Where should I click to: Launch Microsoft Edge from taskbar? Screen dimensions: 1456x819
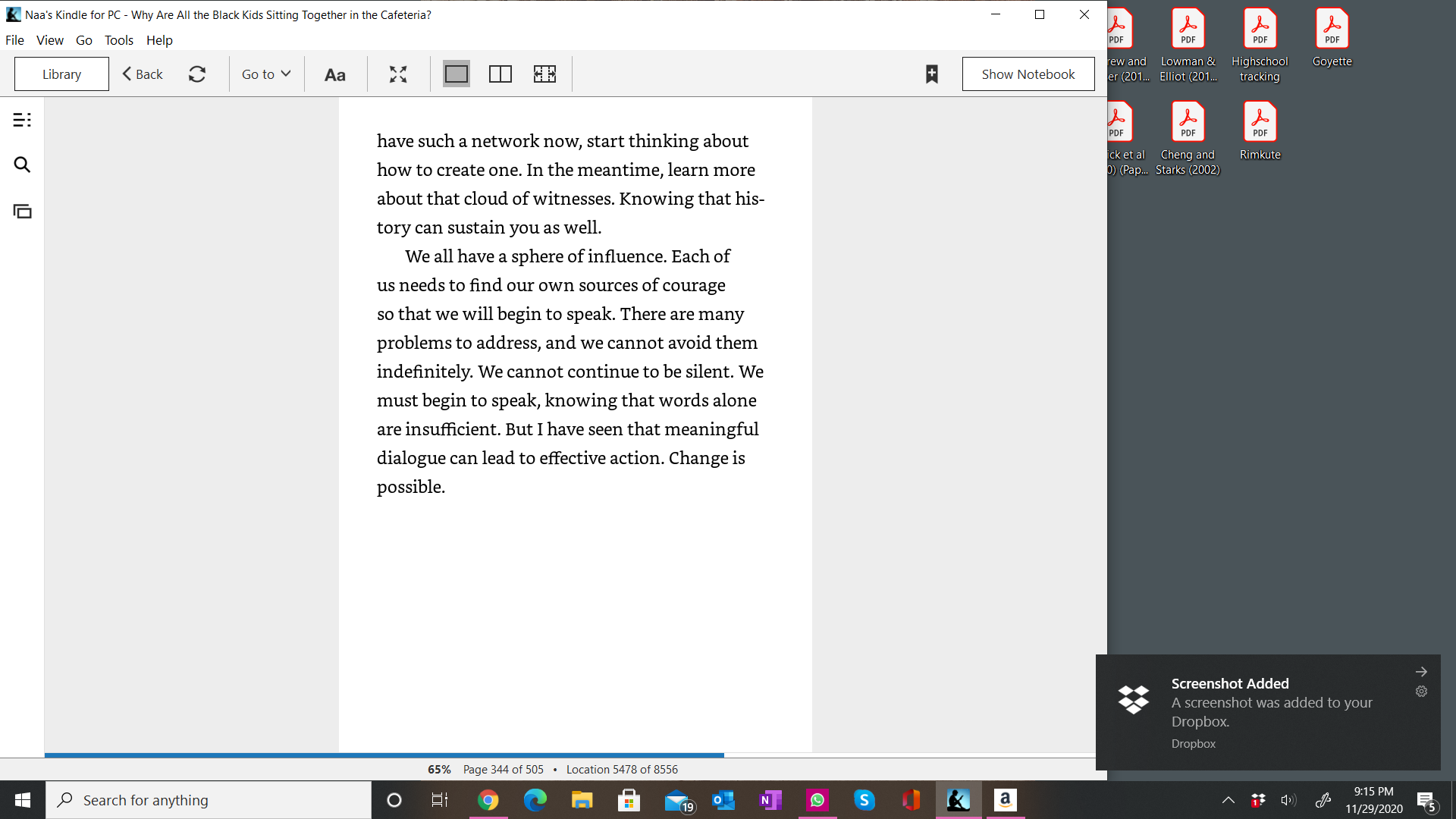tap(535, 800)
